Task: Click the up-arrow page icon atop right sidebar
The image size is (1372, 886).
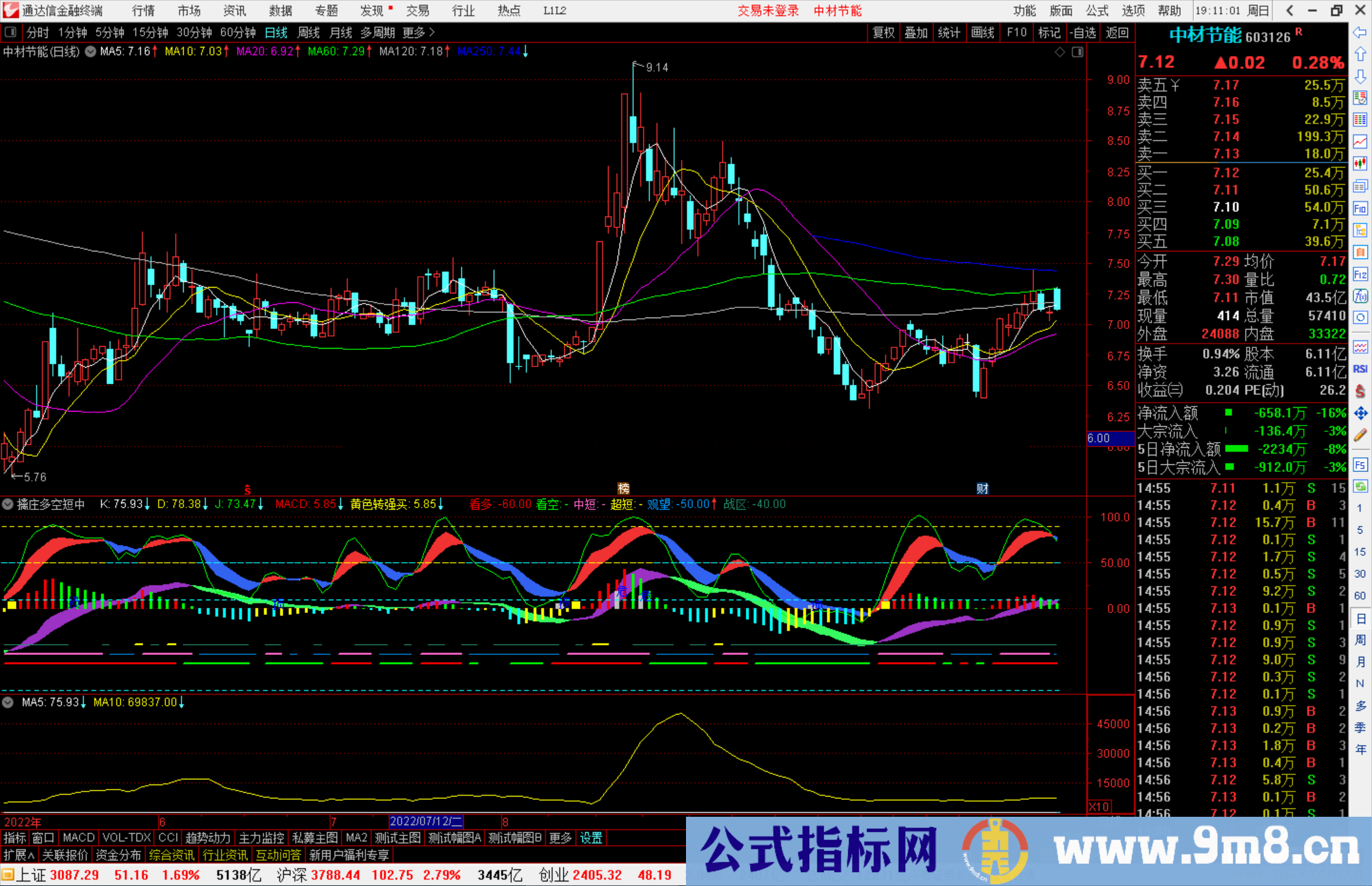Action: pyautogui.click(x=1361, y=55)
